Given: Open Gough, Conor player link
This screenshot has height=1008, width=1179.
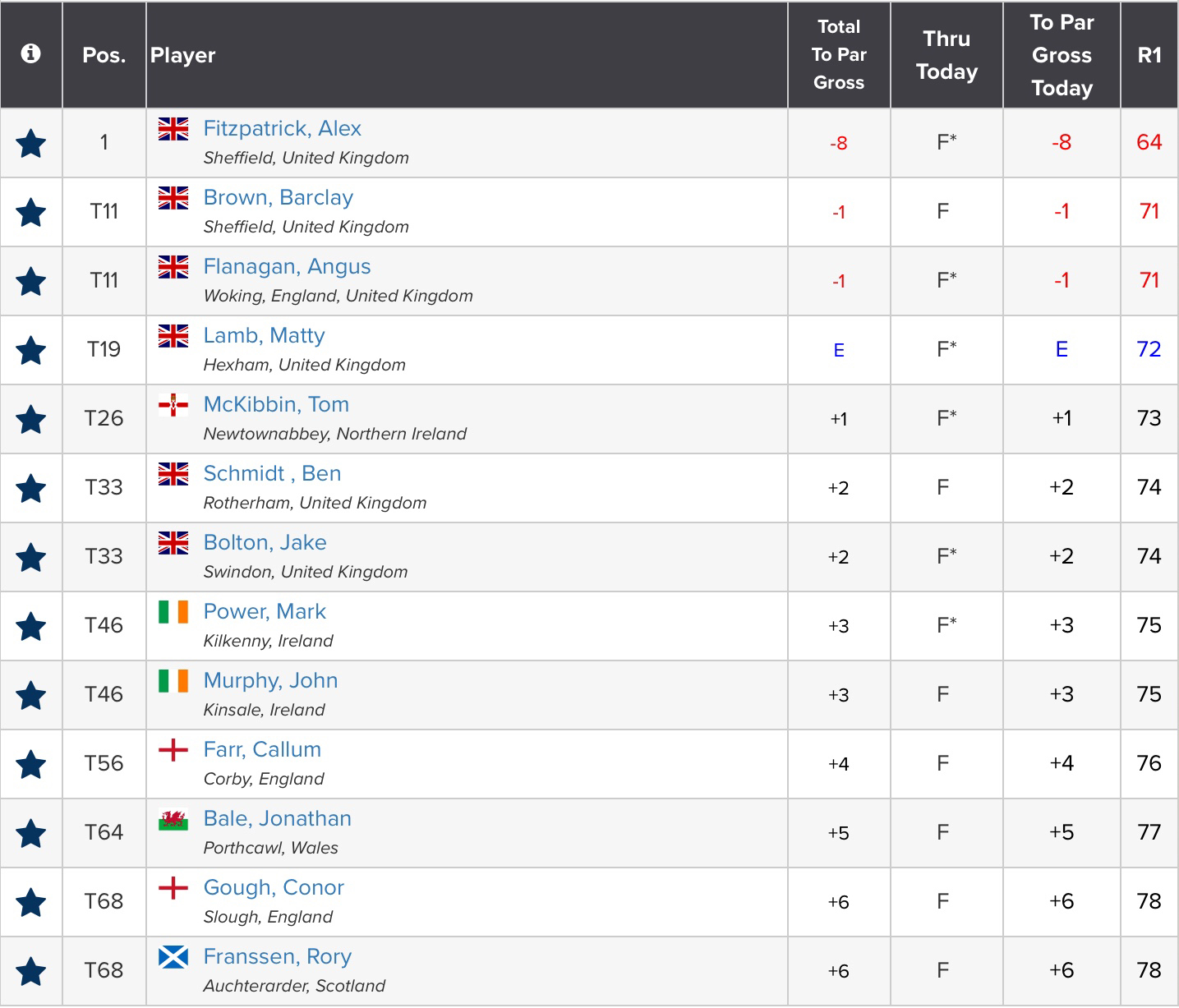Looking at the screenshot, I should [274, 888].
